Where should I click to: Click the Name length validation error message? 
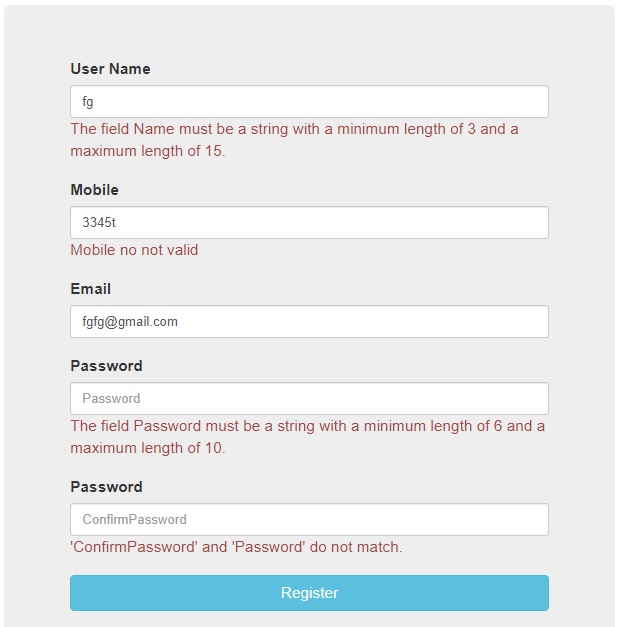(294, 140)
